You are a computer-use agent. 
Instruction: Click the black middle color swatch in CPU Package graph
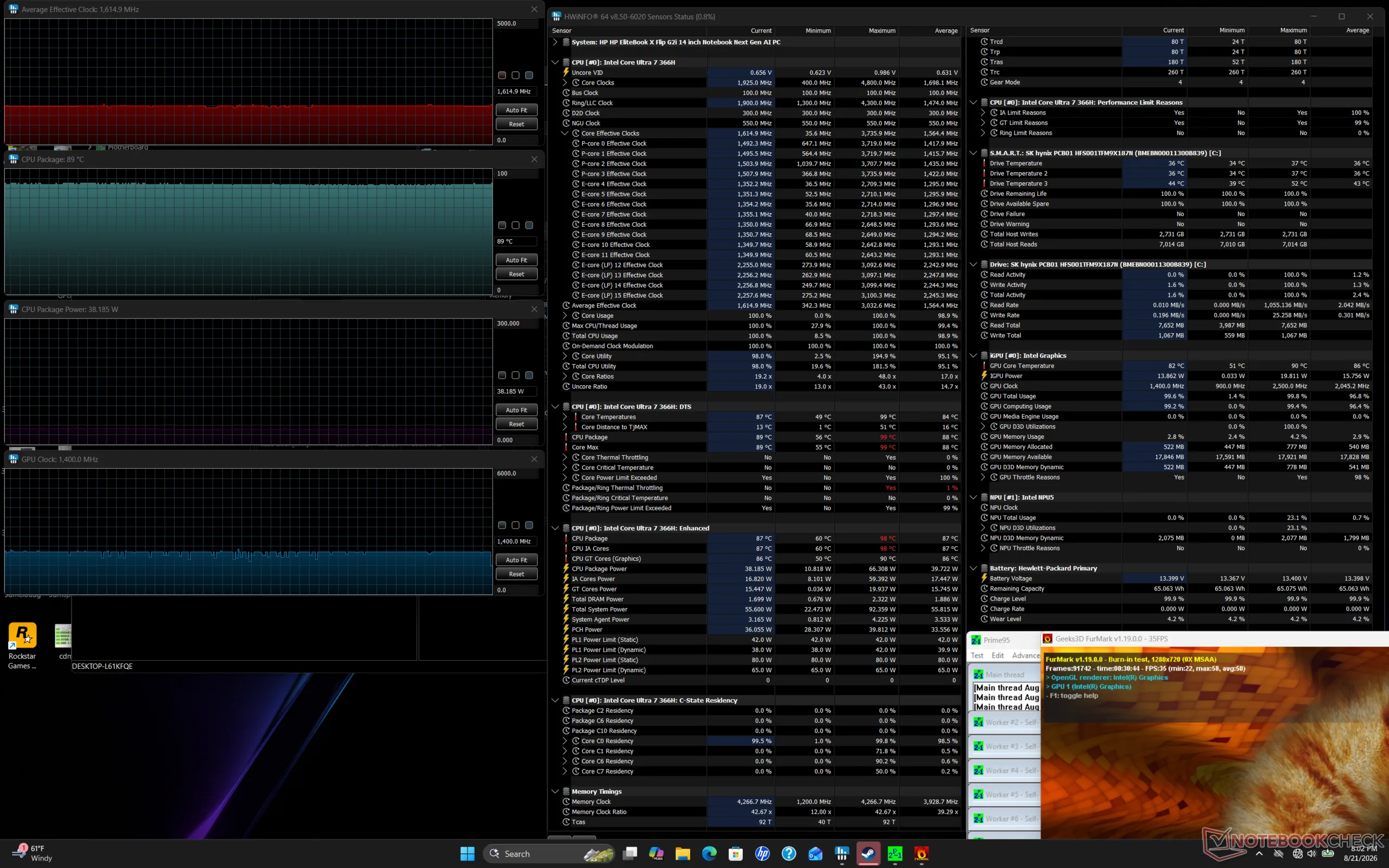(x=515, y=226)
